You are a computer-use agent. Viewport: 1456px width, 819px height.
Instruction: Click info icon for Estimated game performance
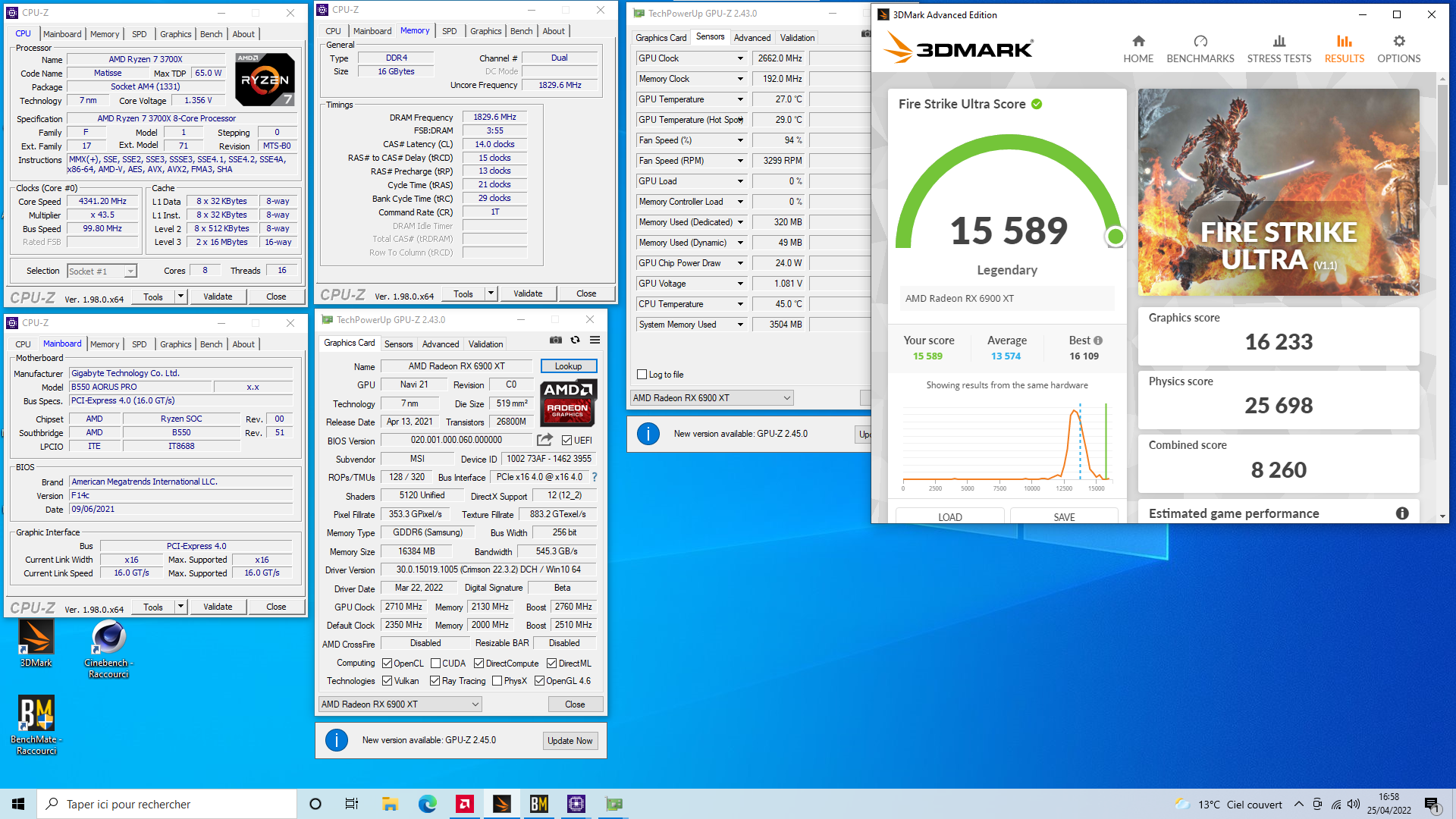click(1402, 513)
